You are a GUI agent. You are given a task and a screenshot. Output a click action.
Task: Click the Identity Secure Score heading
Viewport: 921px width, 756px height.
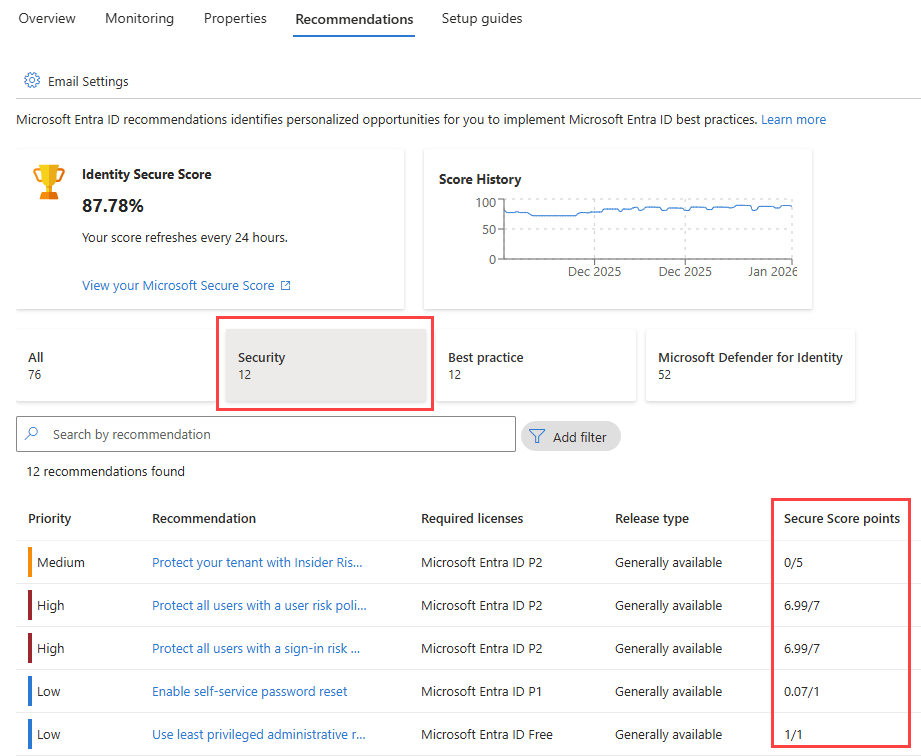(147, 174)
